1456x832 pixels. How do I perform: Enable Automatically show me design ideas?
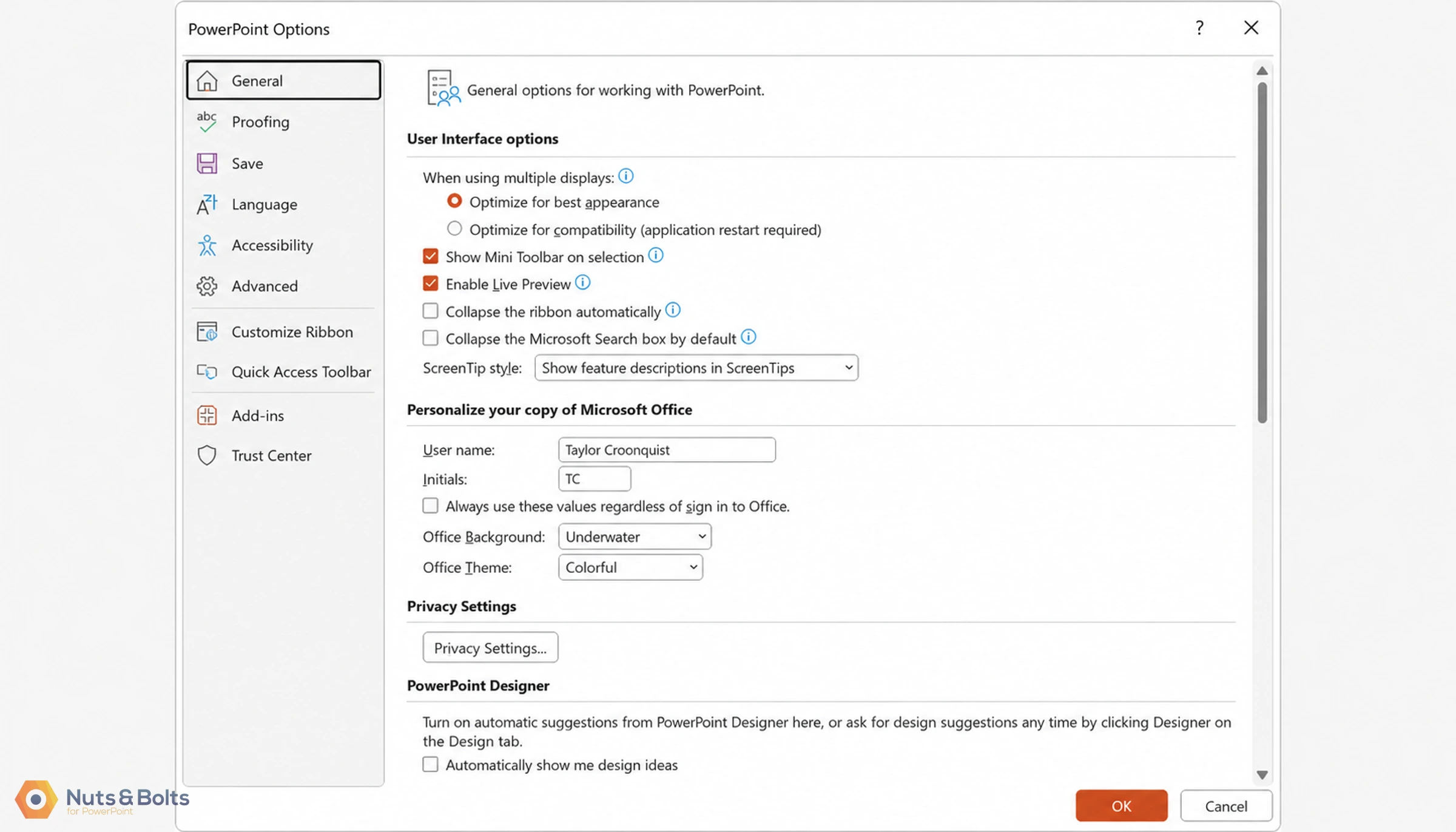coord(431,765)
